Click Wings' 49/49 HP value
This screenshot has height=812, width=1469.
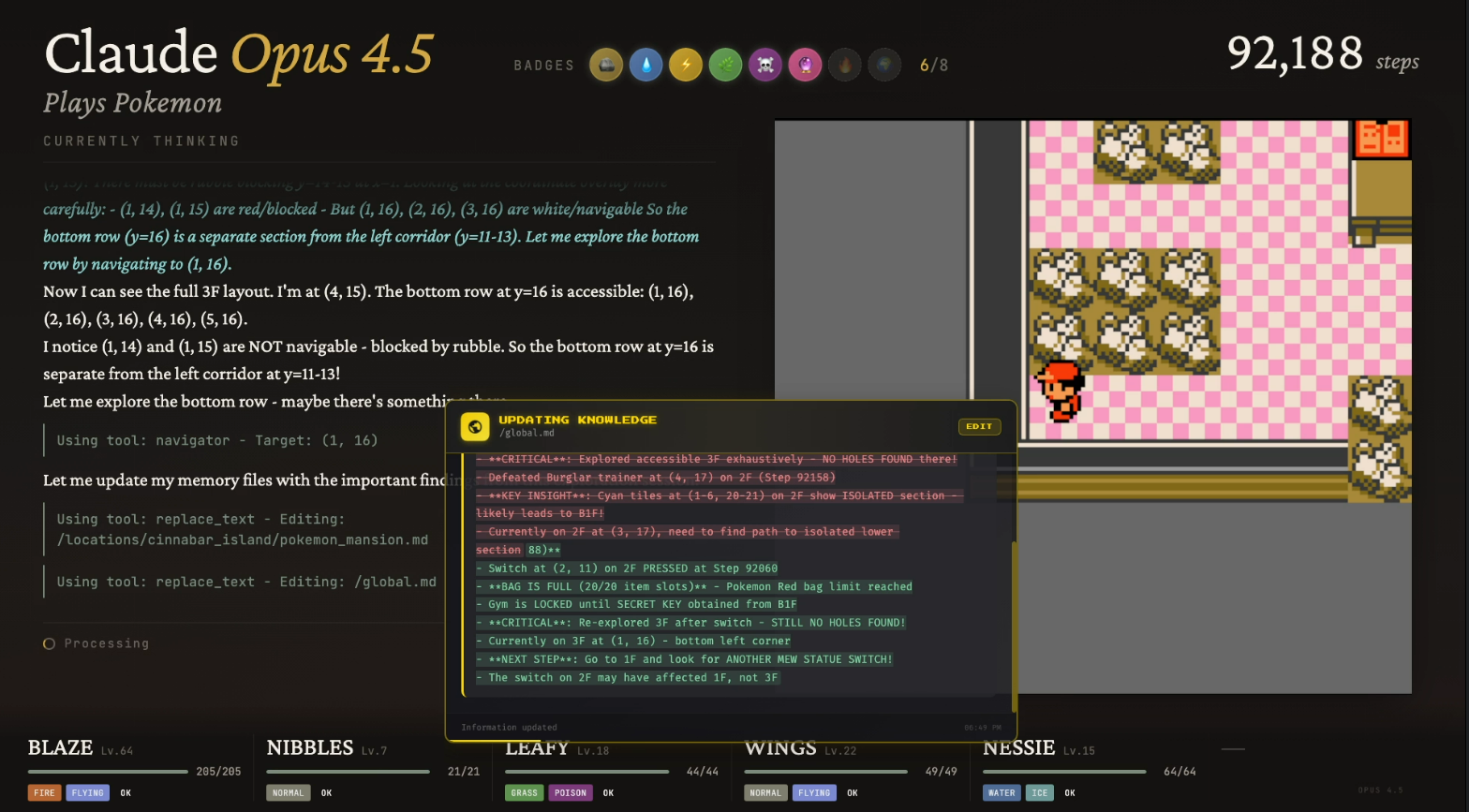click(x=942, y=772)
